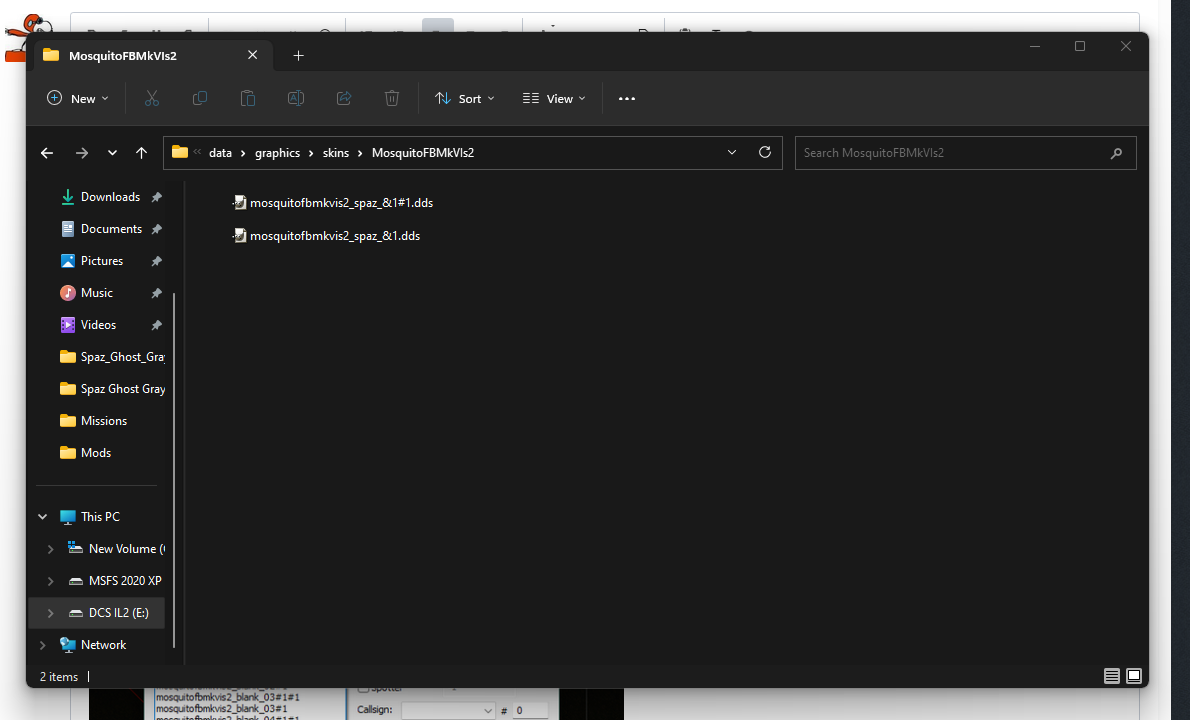The height and width of the screenshot is (720, 1190).
Task: Click the pin icon next to Downloads
Action: (x=156, y=197)
